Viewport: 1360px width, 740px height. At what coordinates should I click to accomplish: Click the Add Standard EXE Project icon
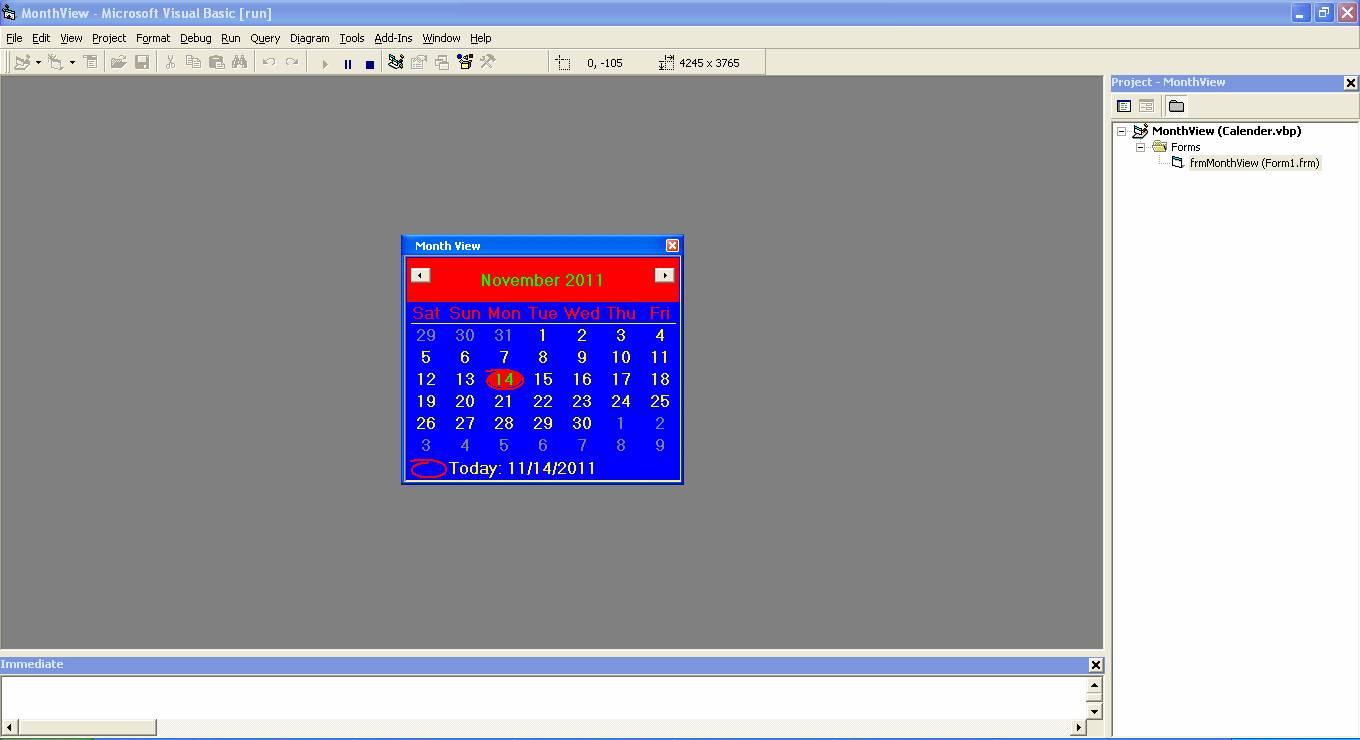(x=22, y=62)
